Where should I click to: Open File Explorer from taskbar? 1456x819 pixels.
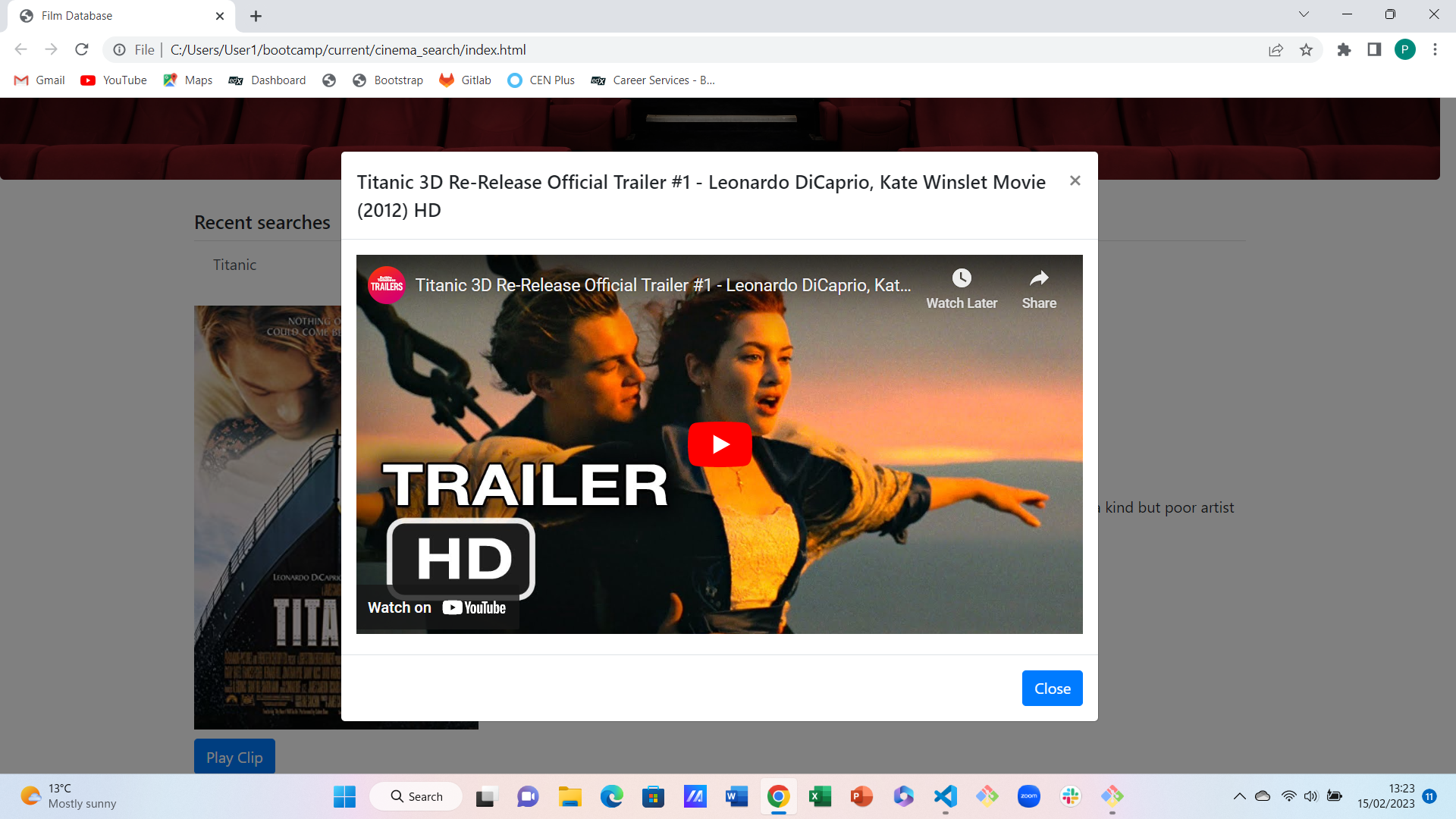pos(570,796)
